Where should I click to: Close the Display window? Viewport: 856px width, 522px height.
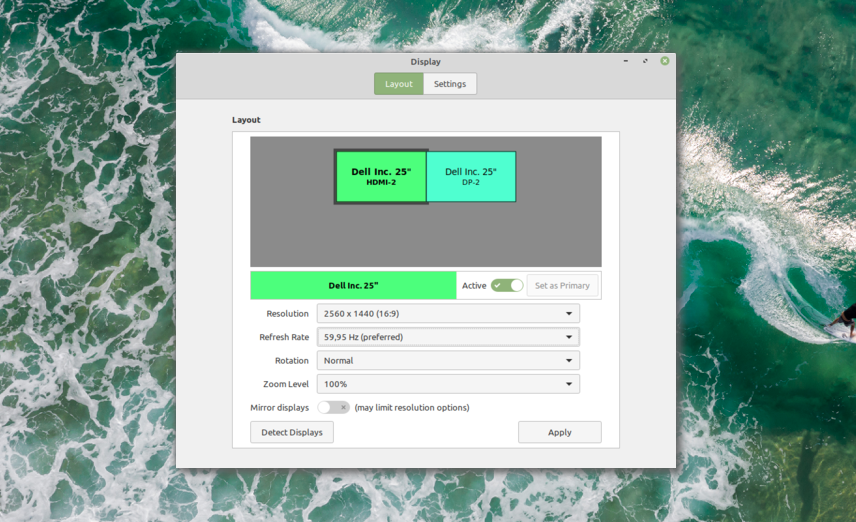(665, 61)
